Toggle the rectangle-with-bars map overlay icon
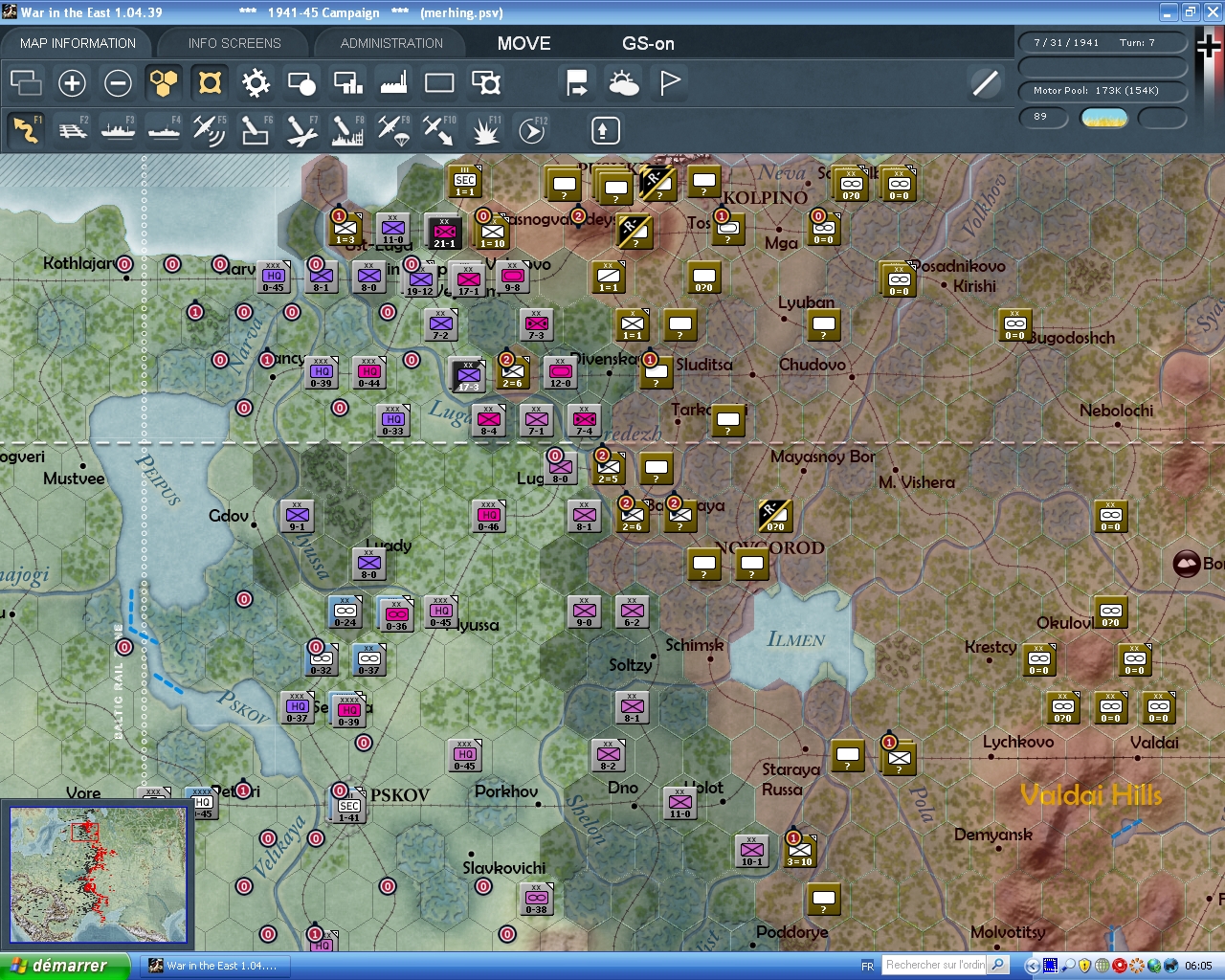Viewport: 1225px width, 980px height. (x=347, y=83)
